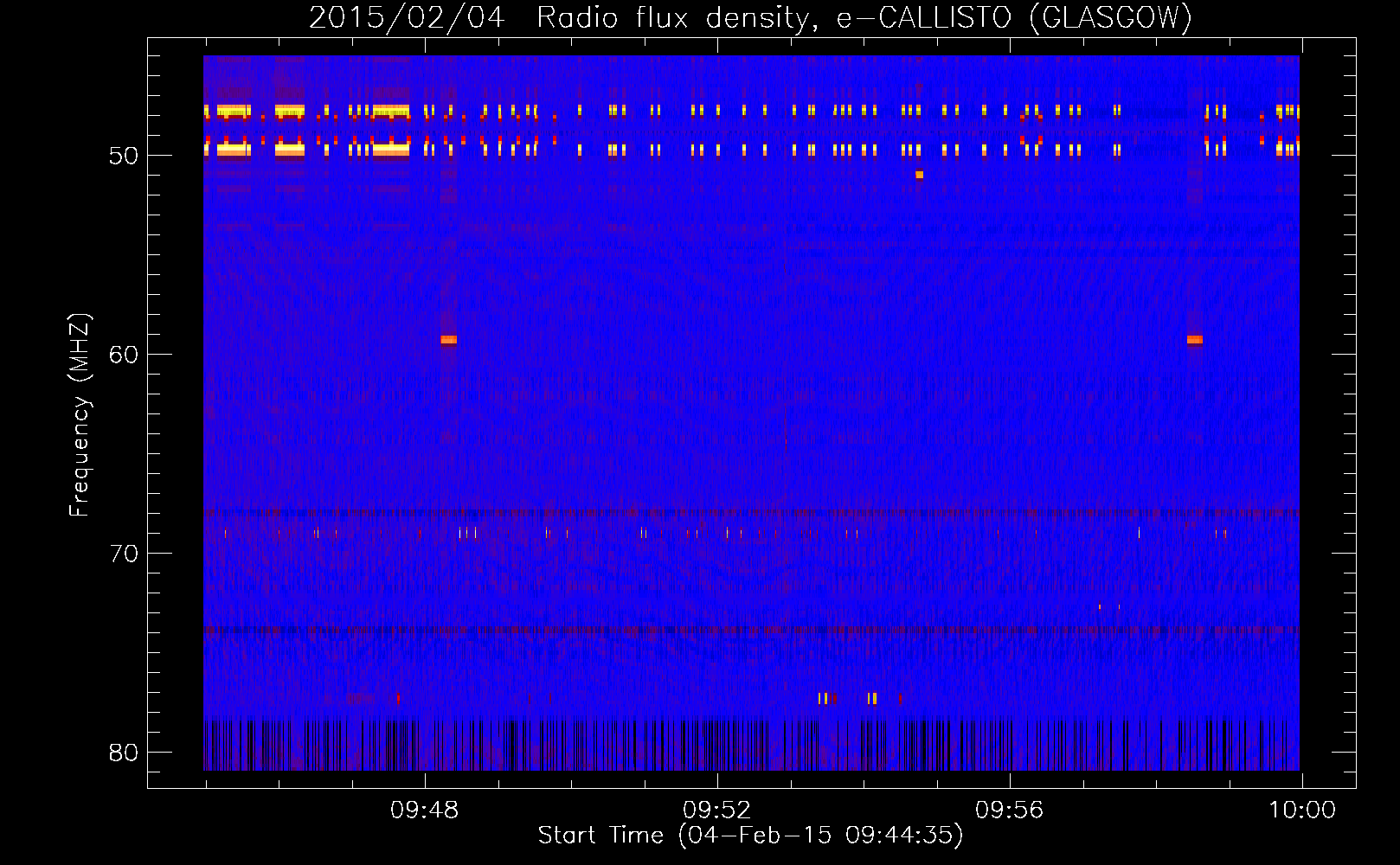
Task: Click the orange burst at 60 MHz near 09:48
Action: tap(448, 340)
